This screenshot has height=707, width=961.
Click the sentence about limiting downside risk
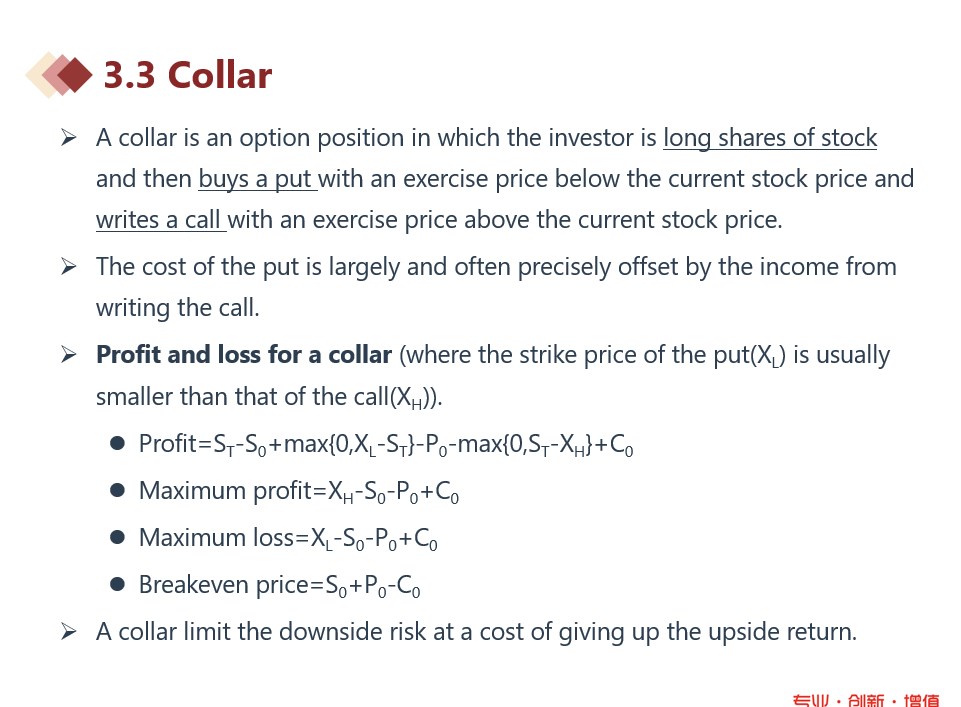coord(476,632)
